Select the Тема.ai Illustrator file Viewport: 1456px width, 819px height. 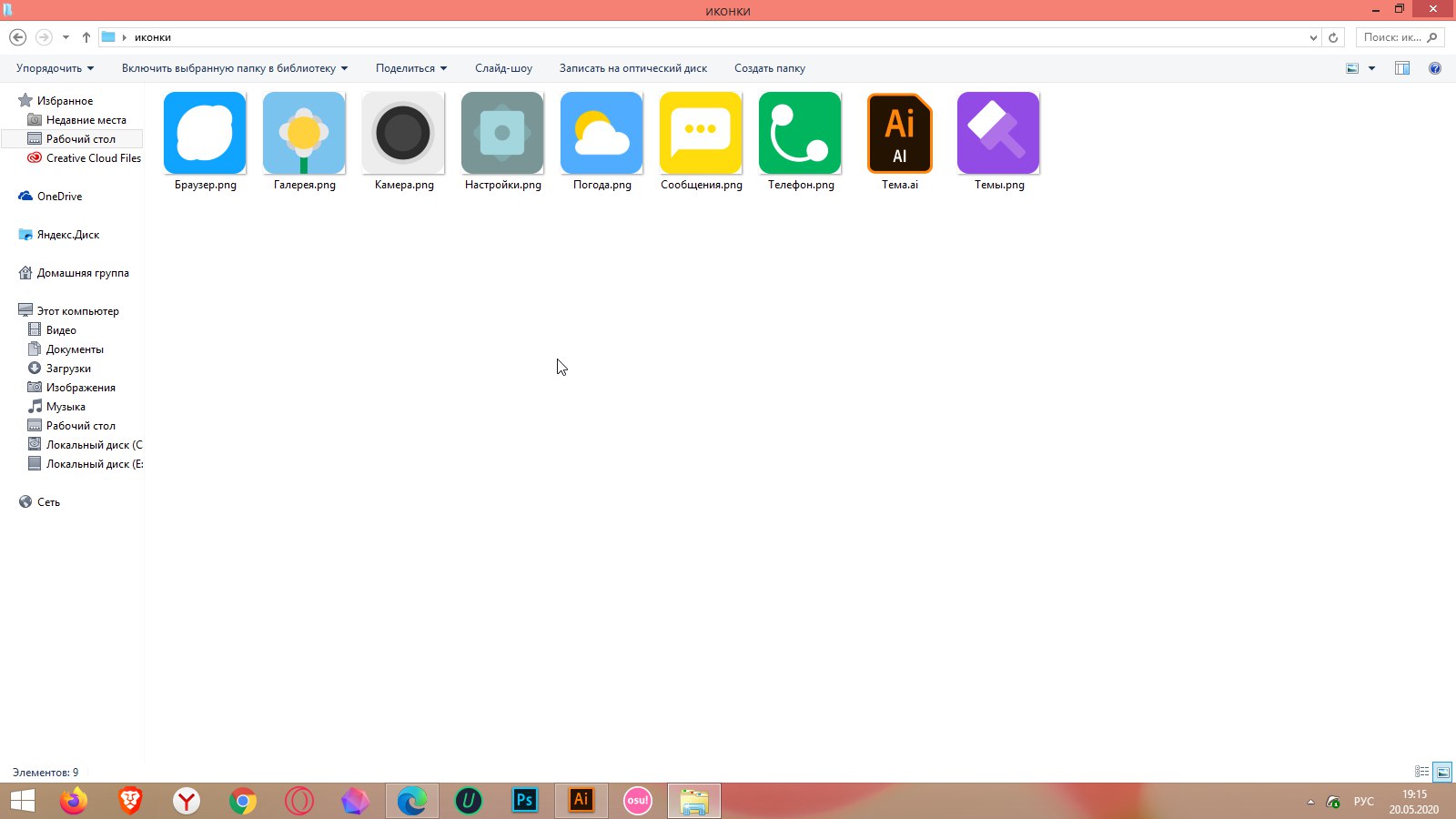tap(899, 133)
